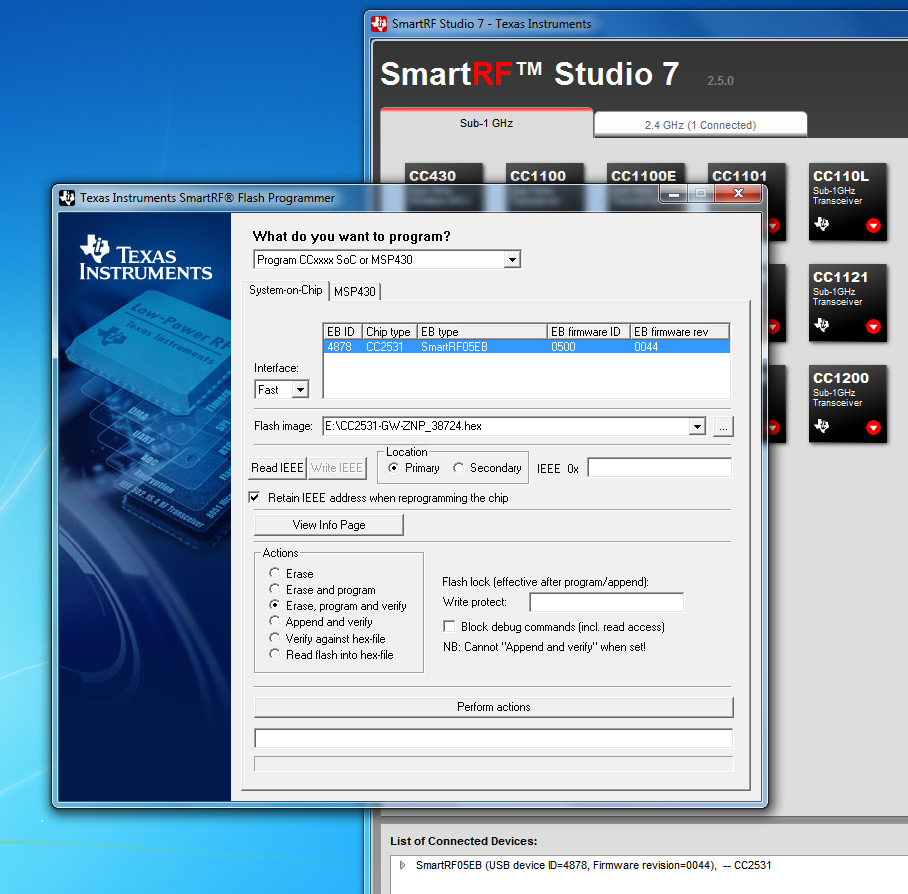The image size is (908, 894).
Task: Click the TI logo on the CC1121 card
Action: pyautogui.click(x=822, y=325)
